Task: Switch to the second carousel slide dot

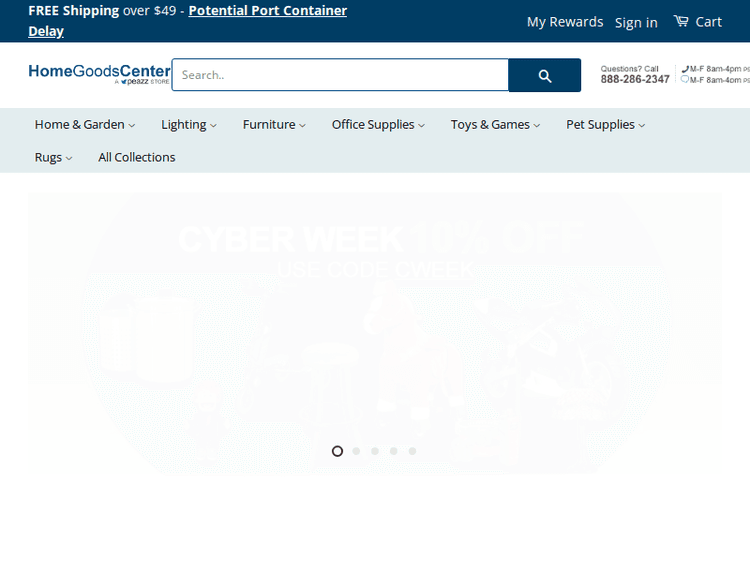Action: (356, 451)
